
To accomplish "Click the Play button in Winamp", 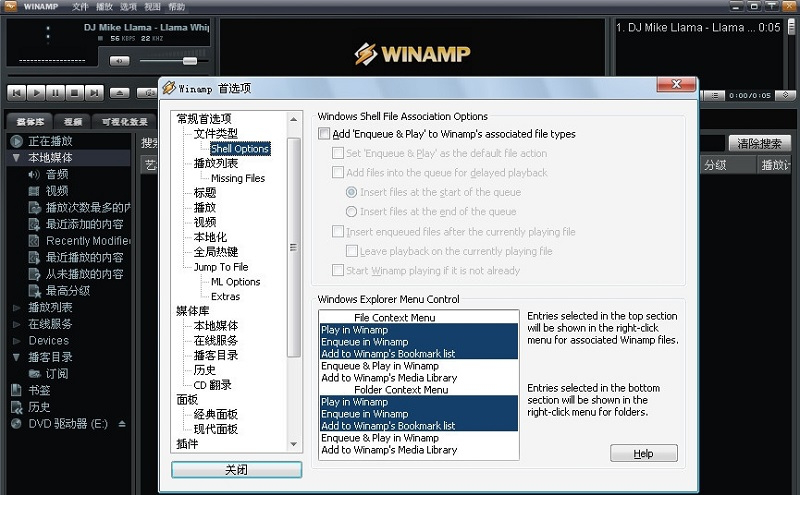I will (36, 93).
